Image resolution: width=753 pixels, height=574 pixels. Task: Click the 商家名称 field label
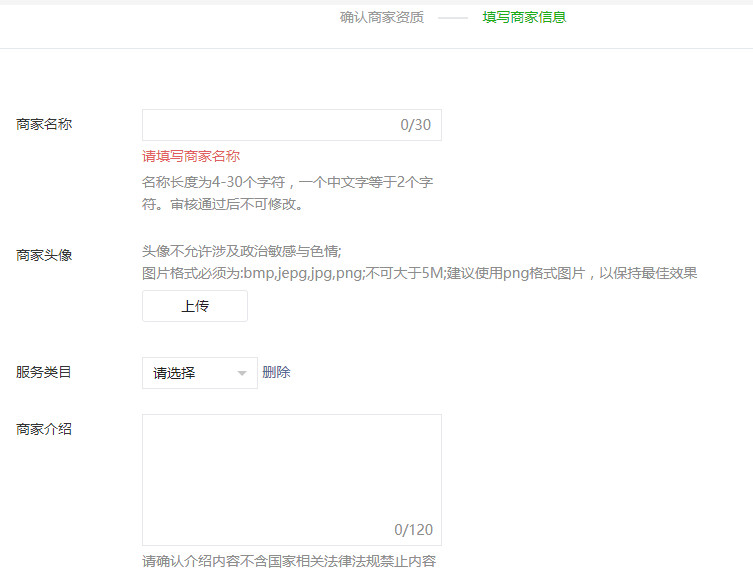point(44,124)
